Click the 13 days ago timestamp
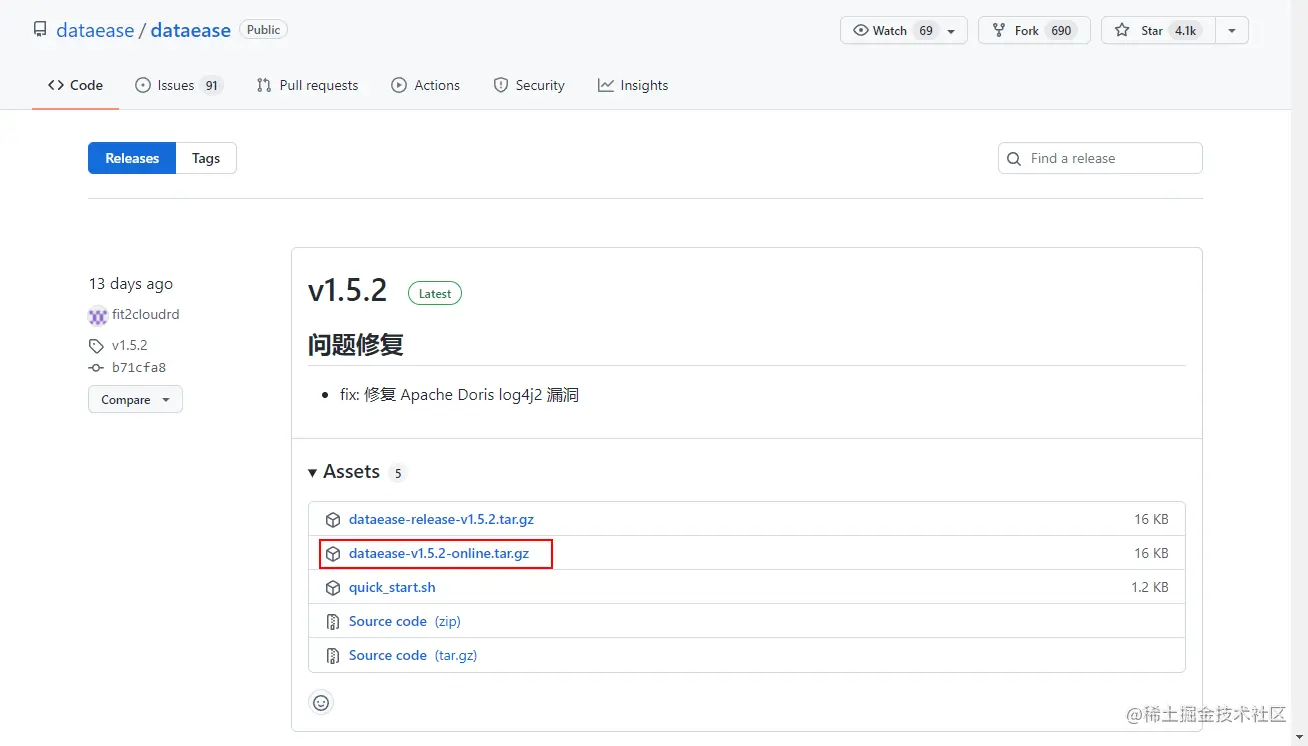1308x746 pixels. pos(131,284)
